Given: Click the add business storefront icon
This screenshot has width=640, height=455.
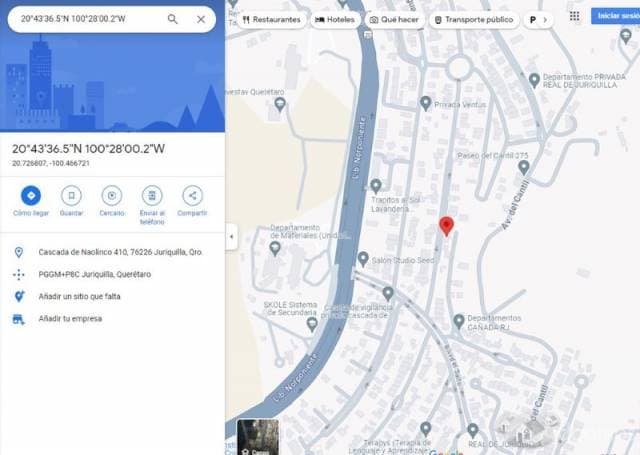Looking at the screenshot, I should [x=19, y=319].
